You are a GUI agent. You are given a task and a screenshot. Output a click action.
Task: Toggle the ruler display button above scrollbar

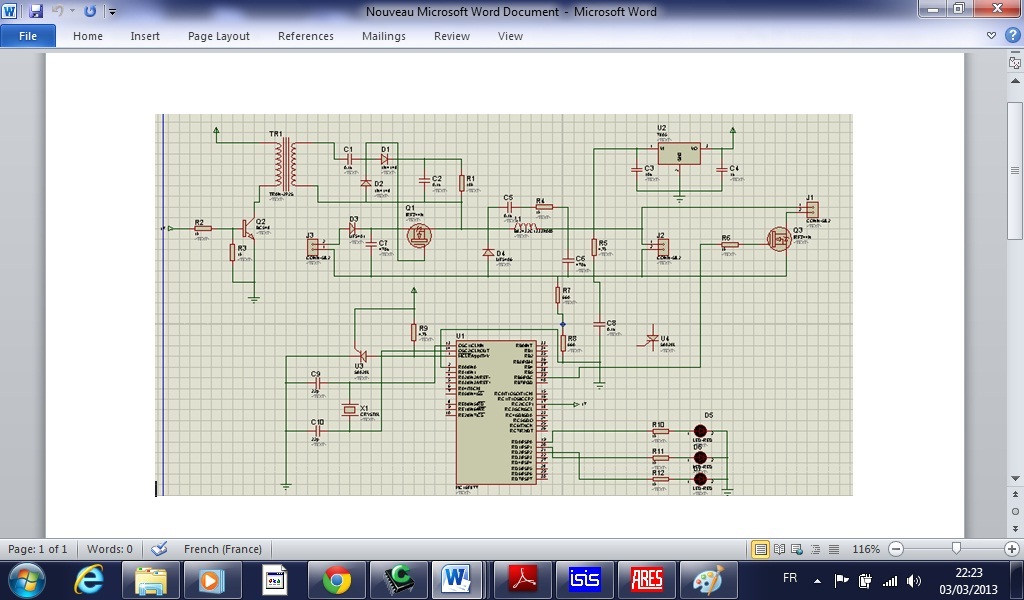[x=1015, y=62]
